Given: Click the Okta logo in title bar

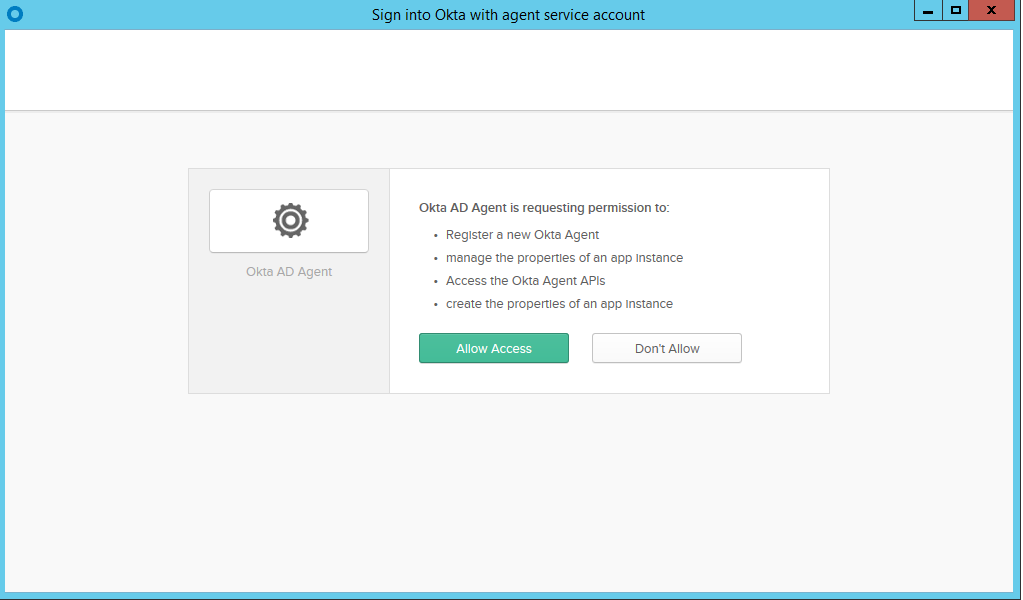Looking at the screenshot, I should pyautogui.click(x=14, y=14).
